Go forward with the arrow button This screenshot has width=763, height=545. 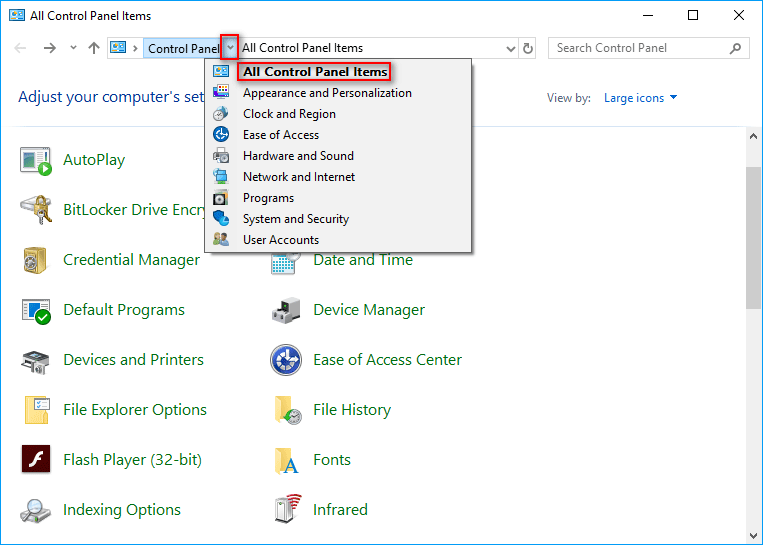point(49,48)
